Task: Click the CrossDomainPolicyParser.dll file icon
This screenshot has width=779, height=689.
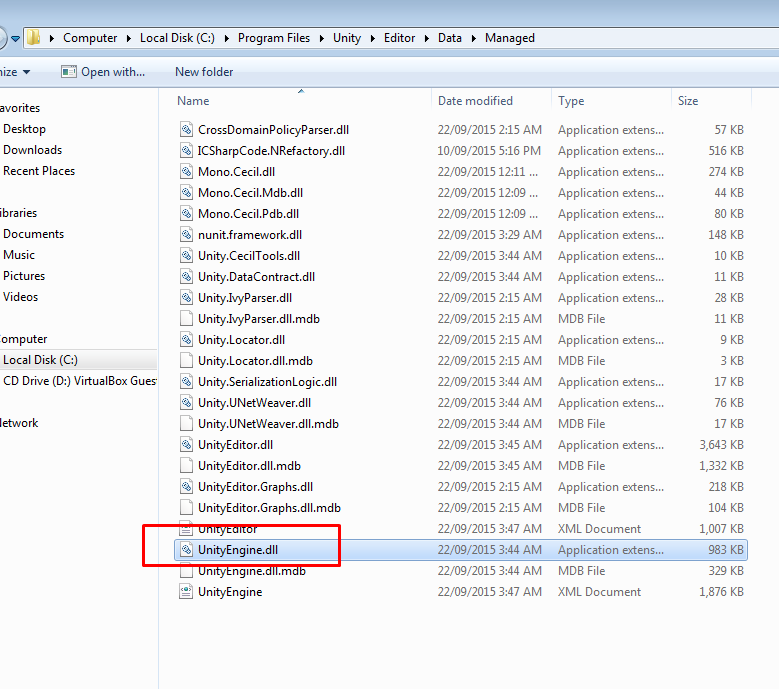Action: tap(186, 130)
